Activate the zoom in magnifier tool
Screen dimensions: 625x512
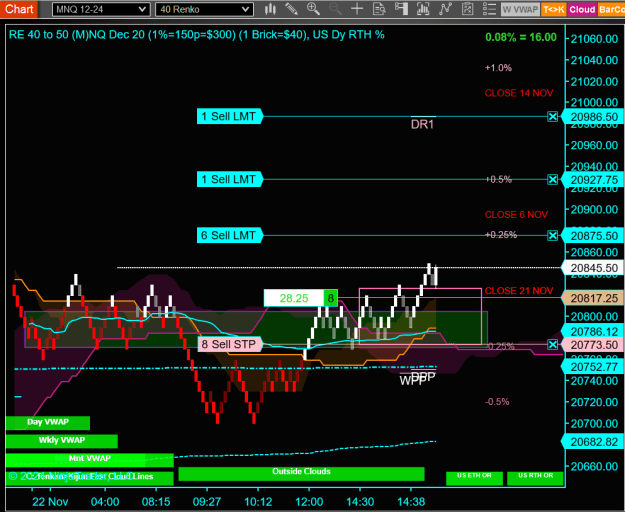coord(313,9)
